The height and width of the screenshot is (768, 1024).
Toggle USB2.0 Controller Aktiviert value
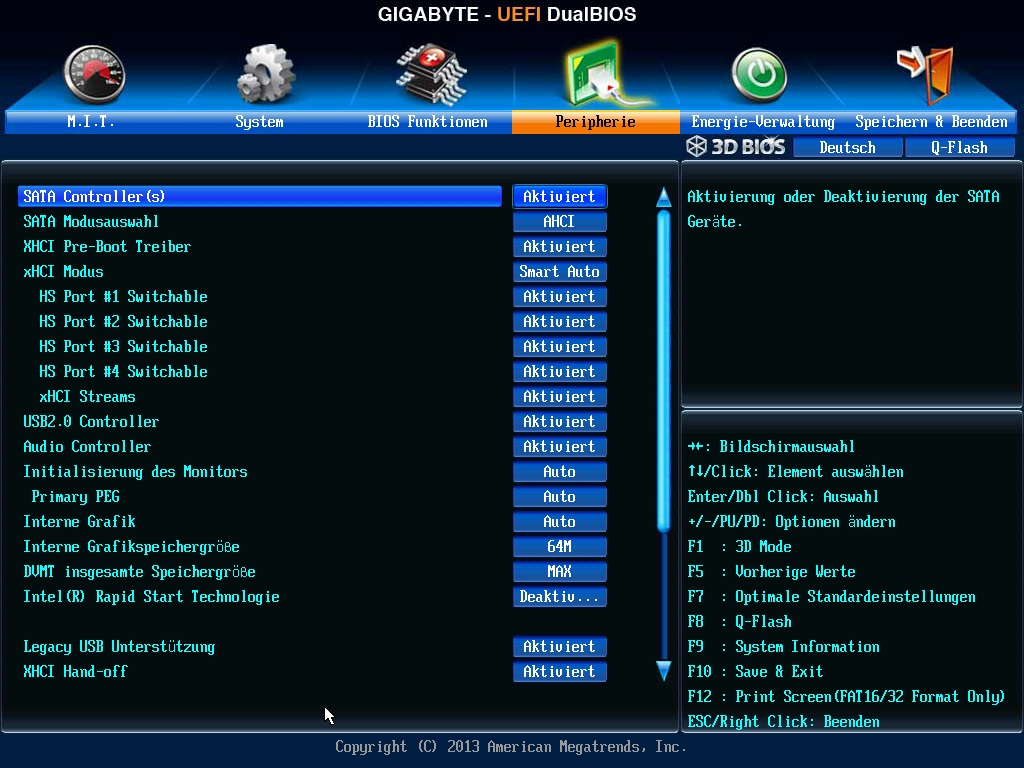(x=560, y=422)
